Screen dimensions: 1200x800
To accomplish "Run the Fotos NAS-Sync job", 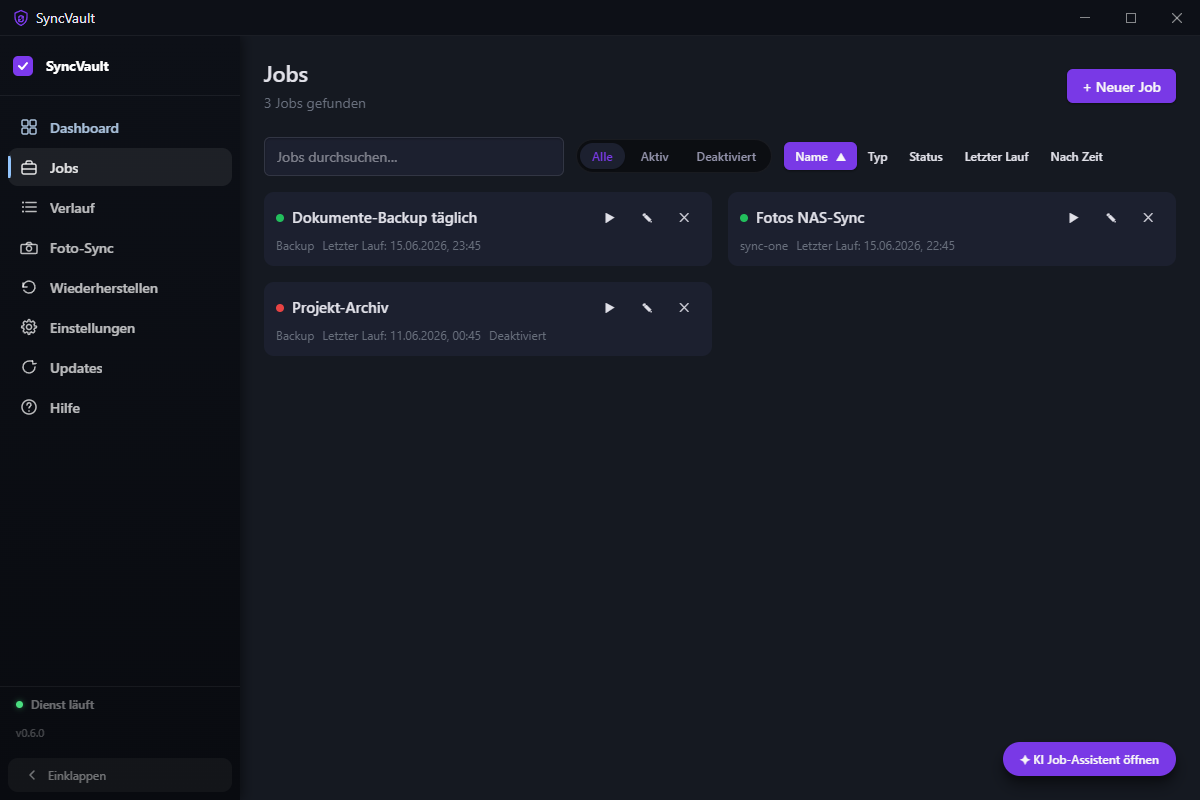I will click(x=1074, y=218).
